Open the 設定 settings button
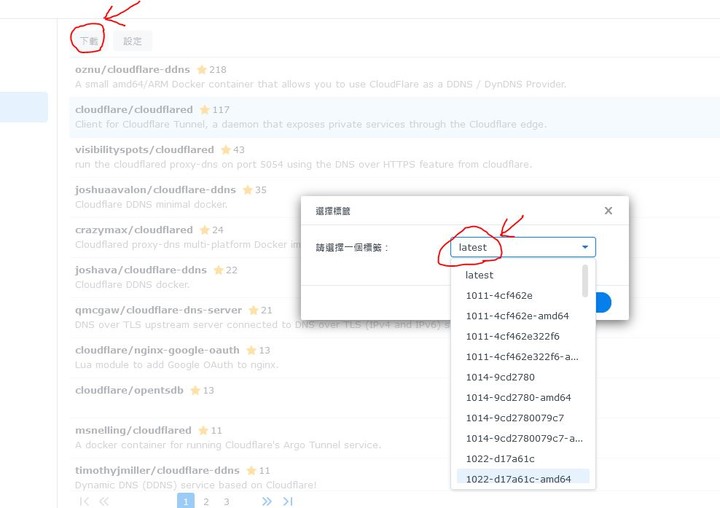This screenshot has height=508, width=720. click(x=132, y=41)
